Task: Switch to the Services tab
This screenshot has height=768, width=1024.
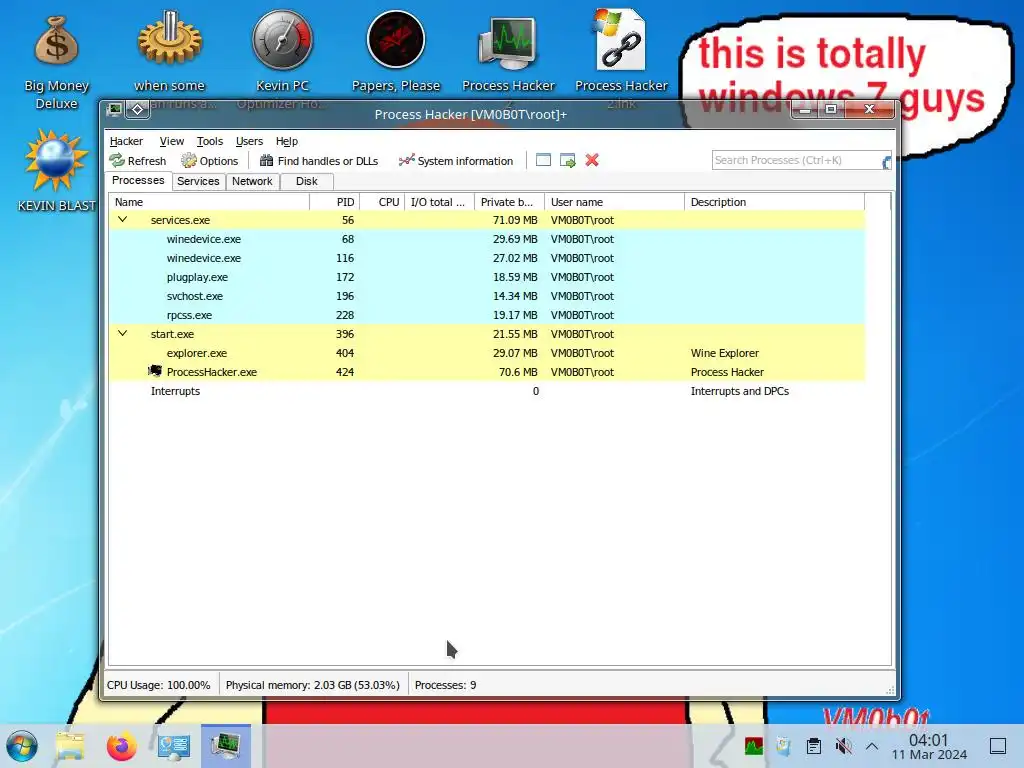Action: tap(198, 182)
